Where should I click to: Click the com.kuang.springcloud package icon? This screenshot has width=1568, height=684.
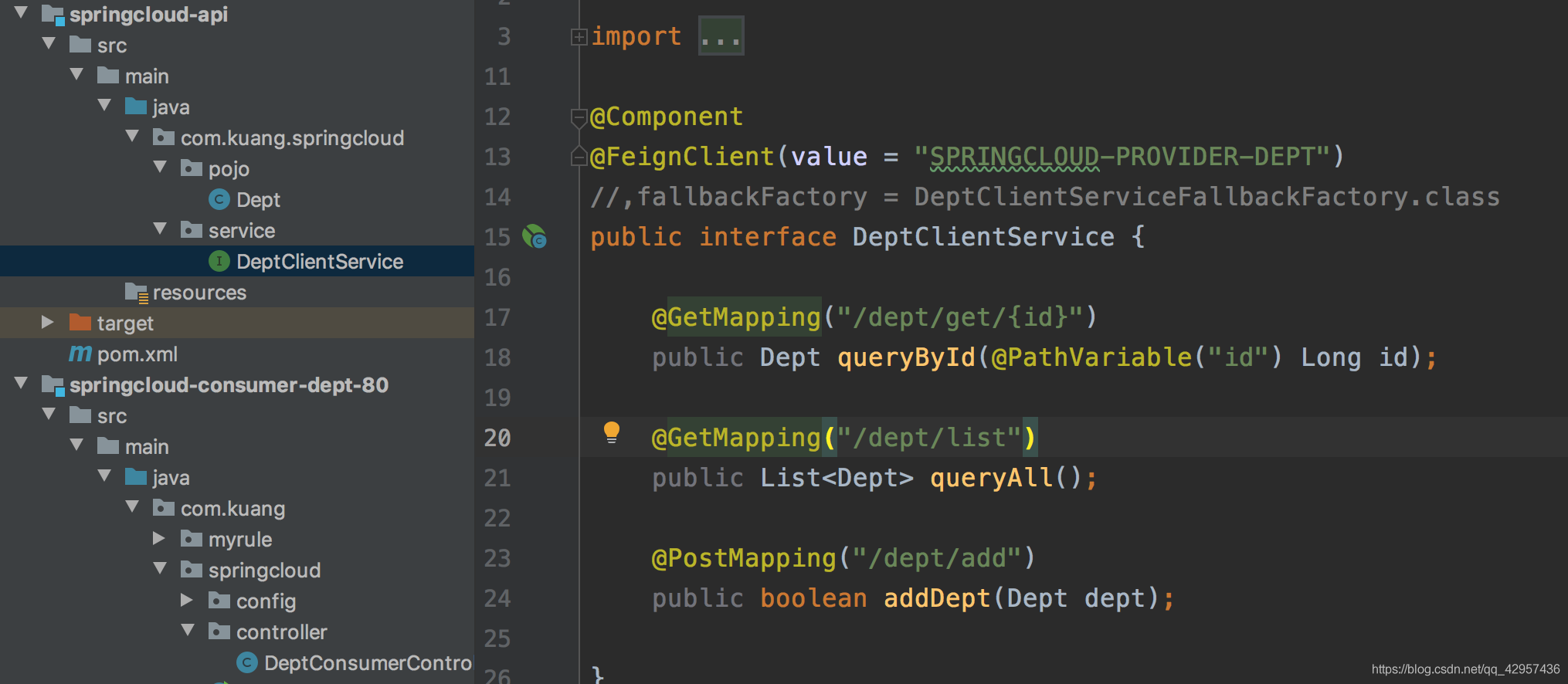[x=164, y=137]
